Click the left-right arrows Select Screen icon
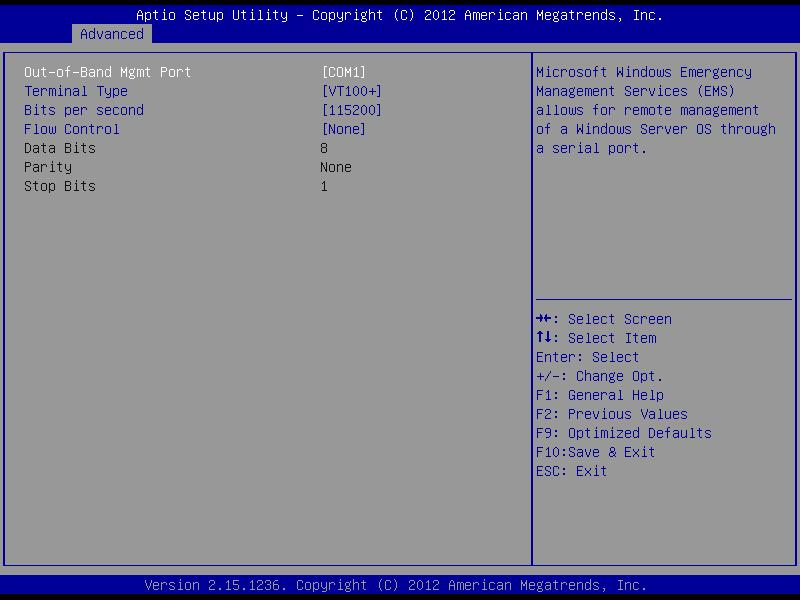 (545, 319)
